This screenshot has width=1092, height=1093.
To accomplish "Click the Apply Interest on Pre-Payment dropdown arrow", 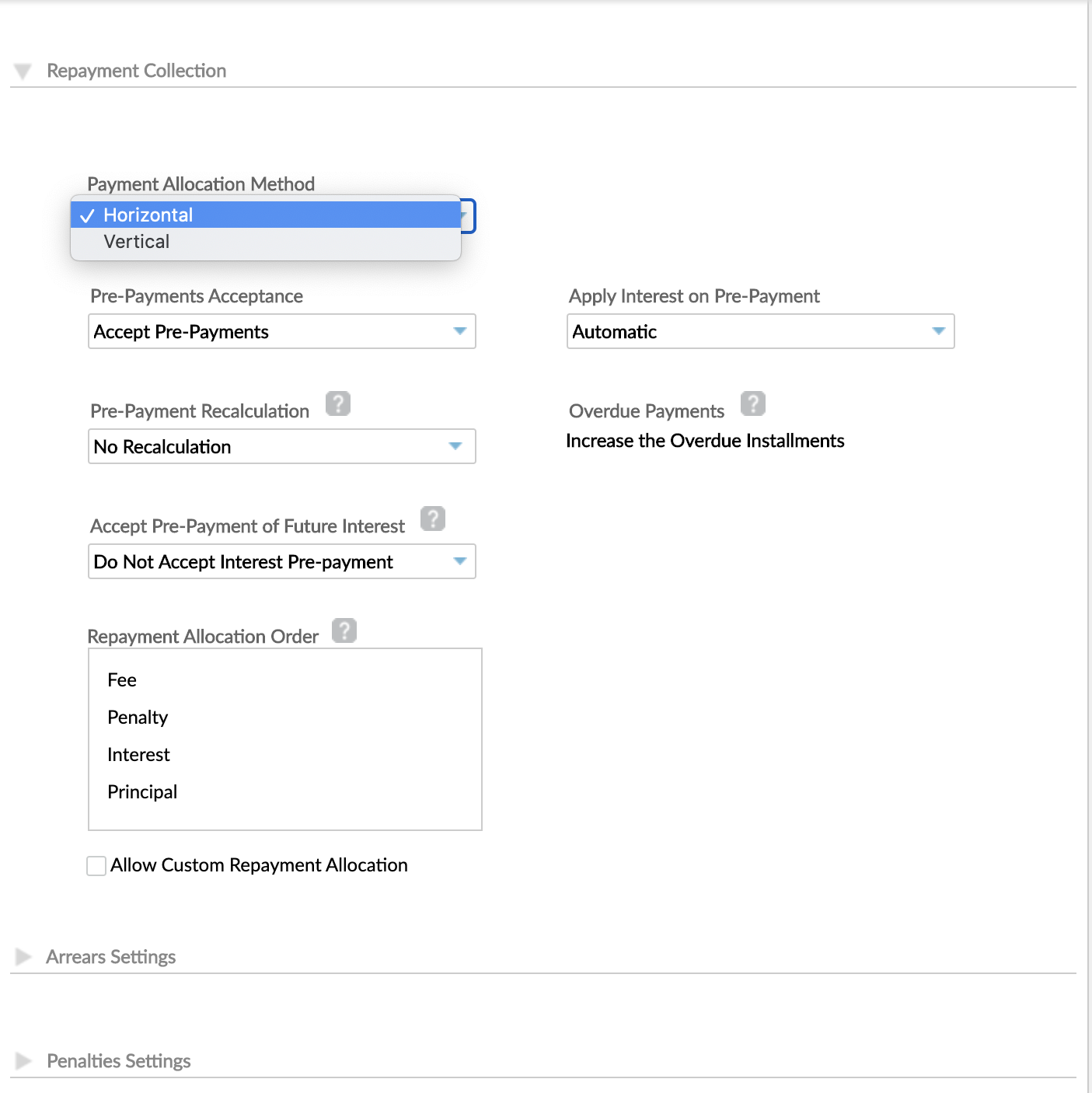I will (939, 331).
